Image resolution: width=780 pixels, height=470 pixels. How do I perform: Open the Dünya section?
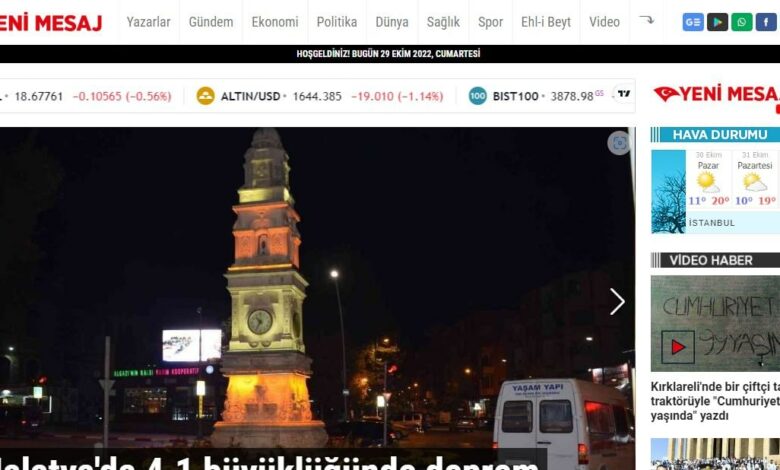pos(392,22)
